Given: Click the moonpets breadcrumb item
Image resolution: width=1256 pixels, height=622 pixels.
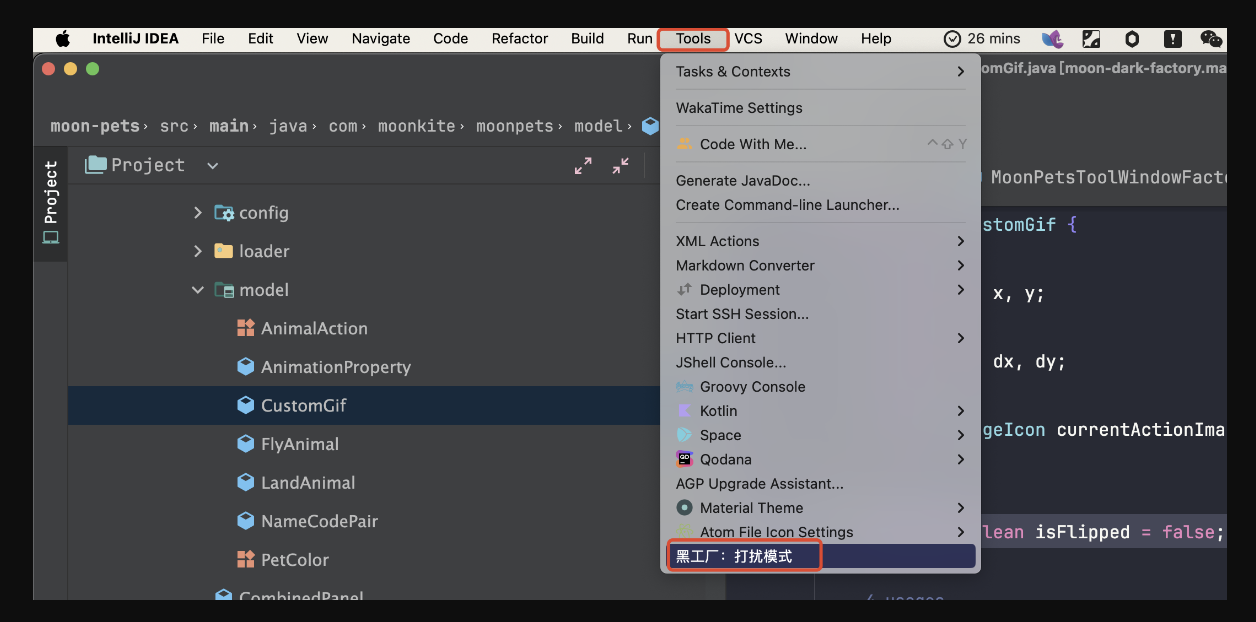Looking at the screenshot, I should tap(515, 126).
